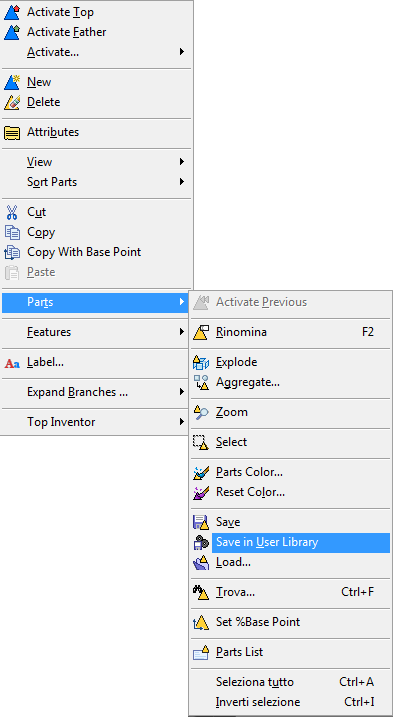Click the Zoom magnifier icon
393x717 pixels.
coord(201,412)
